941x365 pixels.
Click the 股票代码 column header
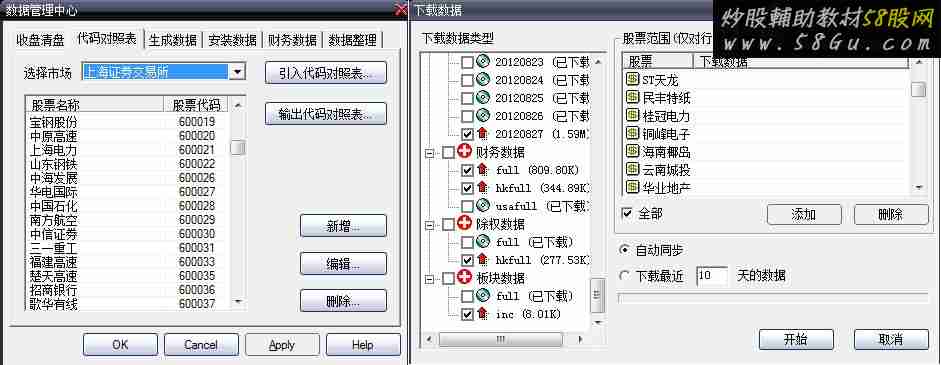click(196, 105)
